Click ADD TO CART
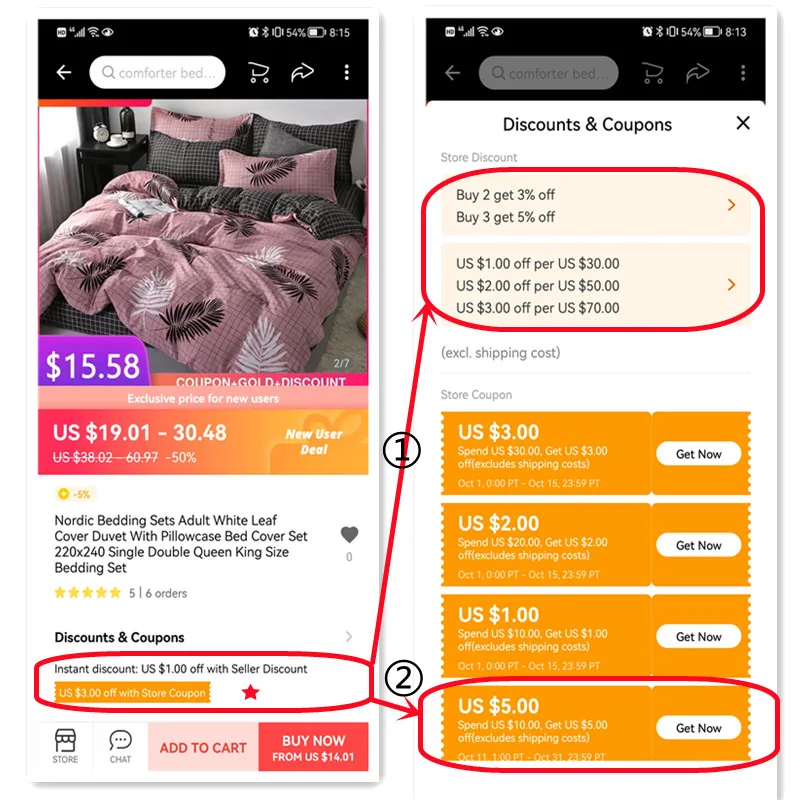Screen dimensions: 800x800 (x=203, y=747)
